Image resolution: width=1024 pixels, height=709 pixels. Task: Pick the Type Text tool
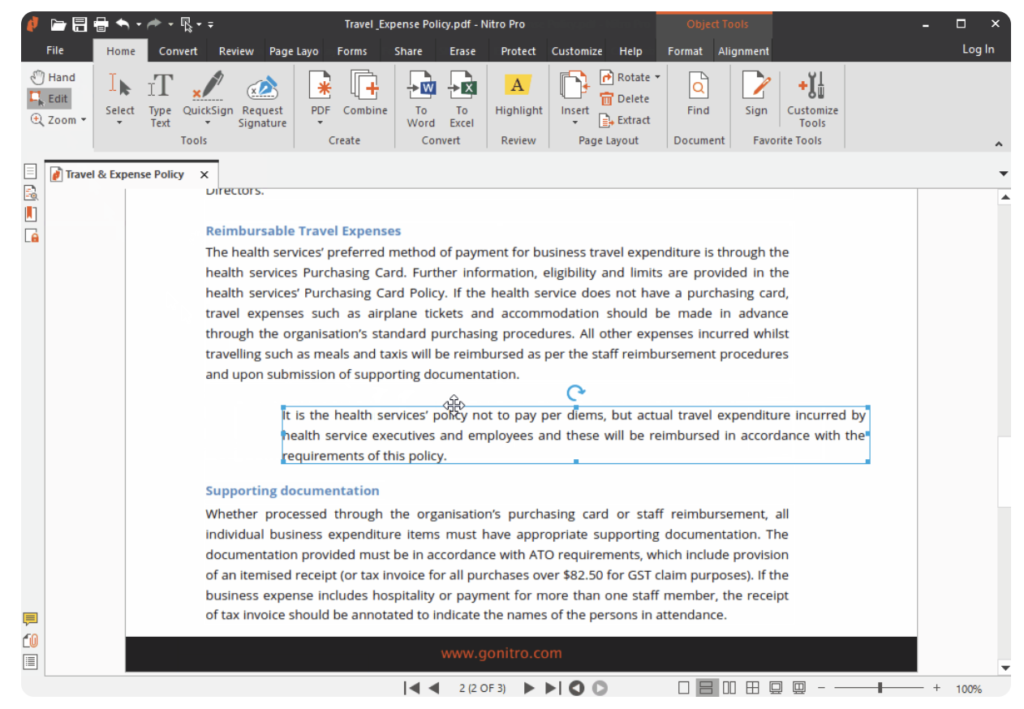click(160, 99)
